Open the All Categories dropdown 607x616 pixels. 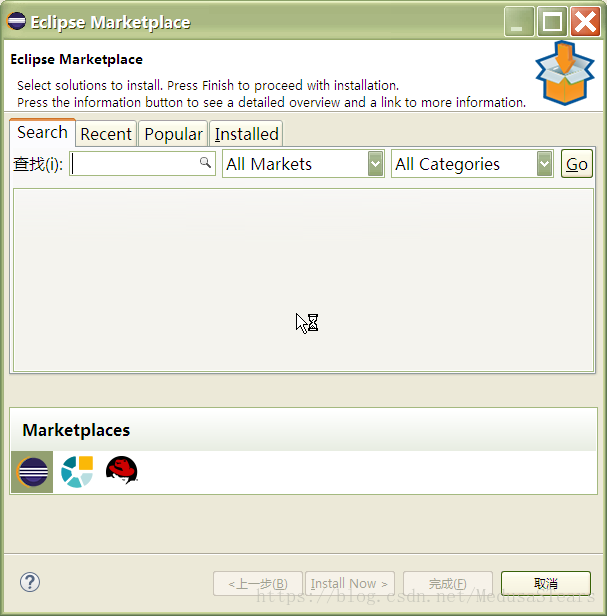pyautogui.click(x=472, y=164)
